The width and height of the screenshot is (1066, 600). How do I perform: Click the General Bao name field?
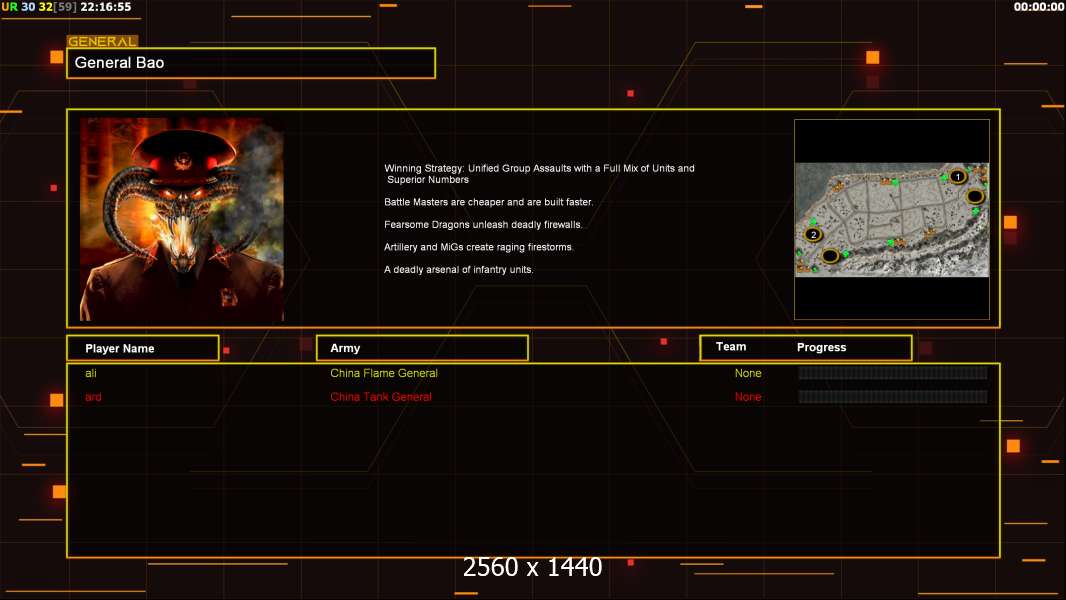251,63
